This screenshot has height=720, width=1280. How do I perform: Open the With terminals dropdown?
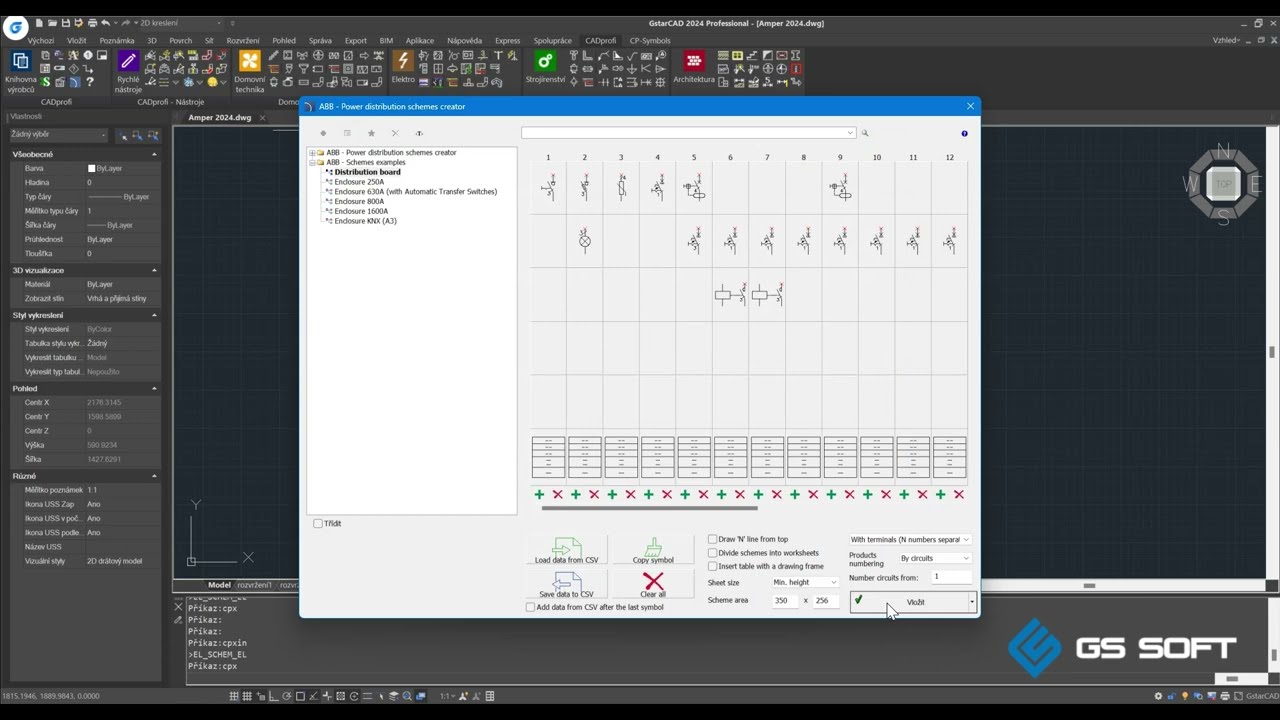[910, 539]
